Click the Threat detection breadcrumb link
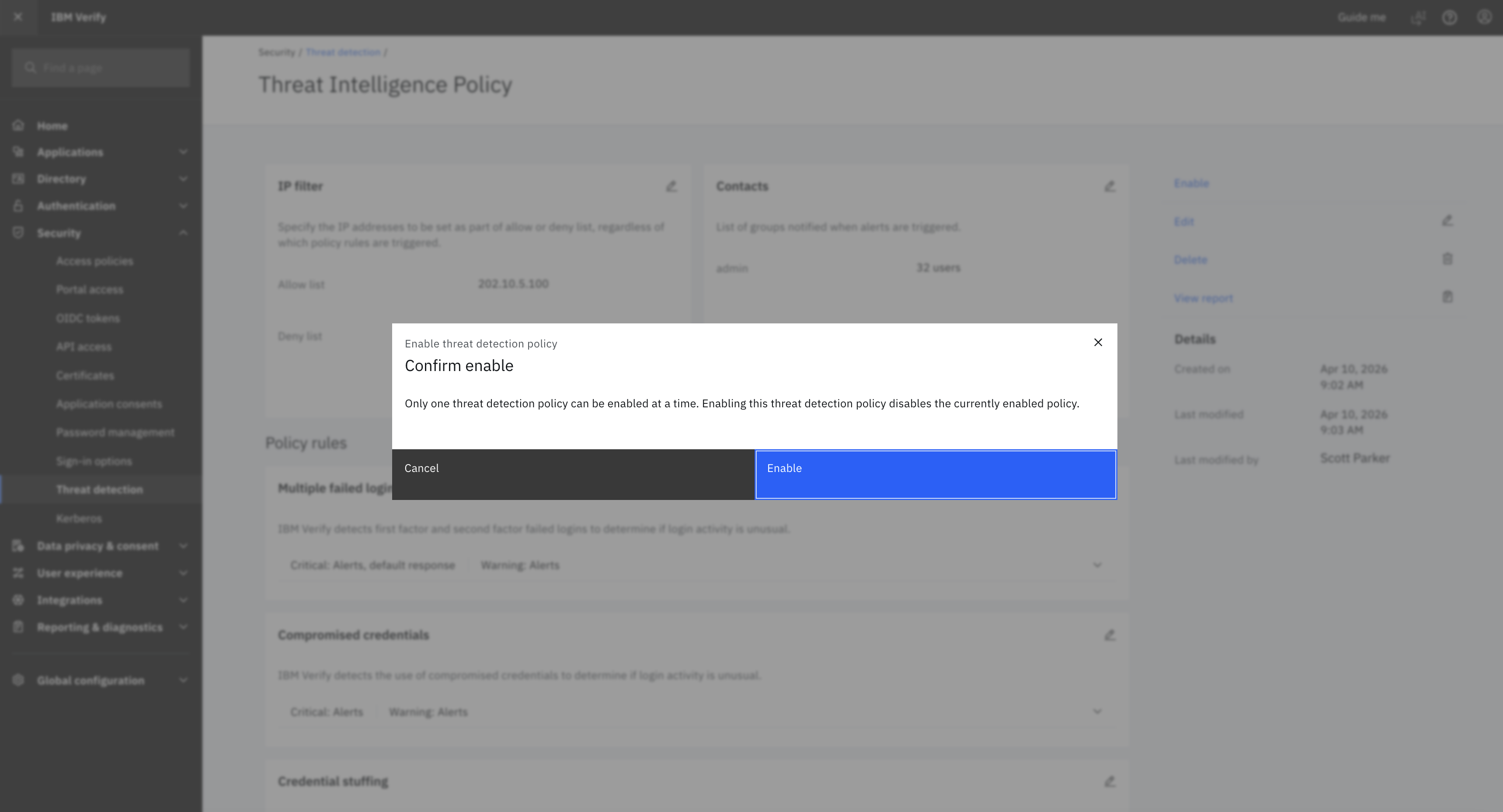1503x812 pixels. pos(342,52)
